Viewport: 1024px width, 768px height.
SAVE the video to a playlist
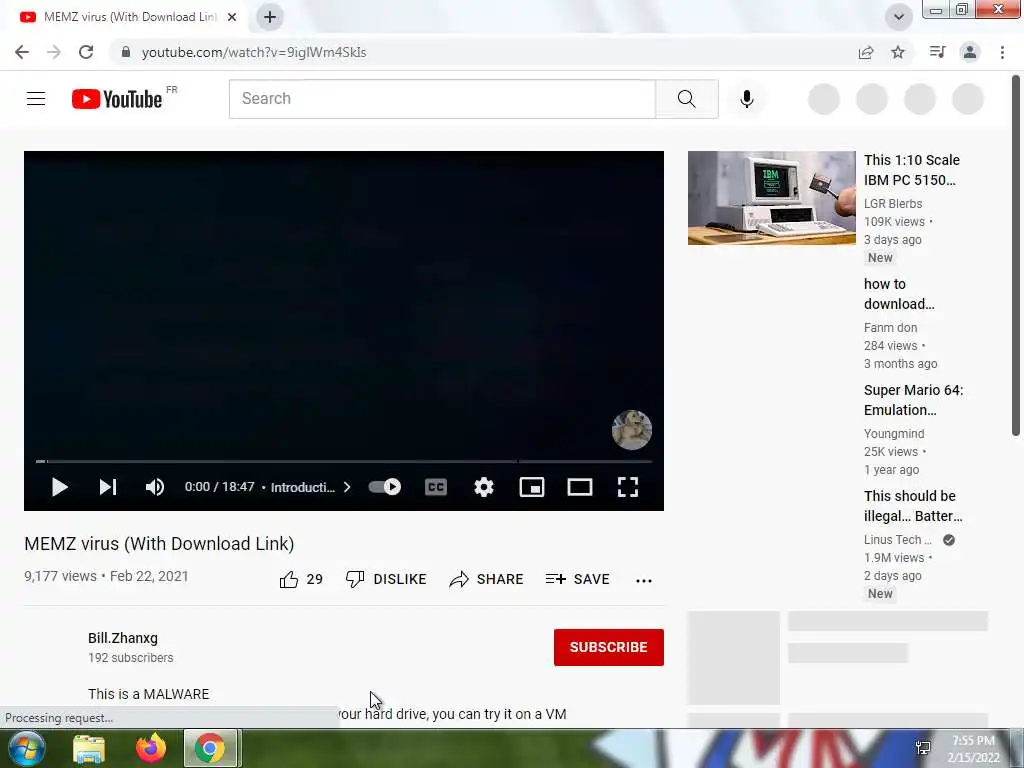click(x=577, y=579)
